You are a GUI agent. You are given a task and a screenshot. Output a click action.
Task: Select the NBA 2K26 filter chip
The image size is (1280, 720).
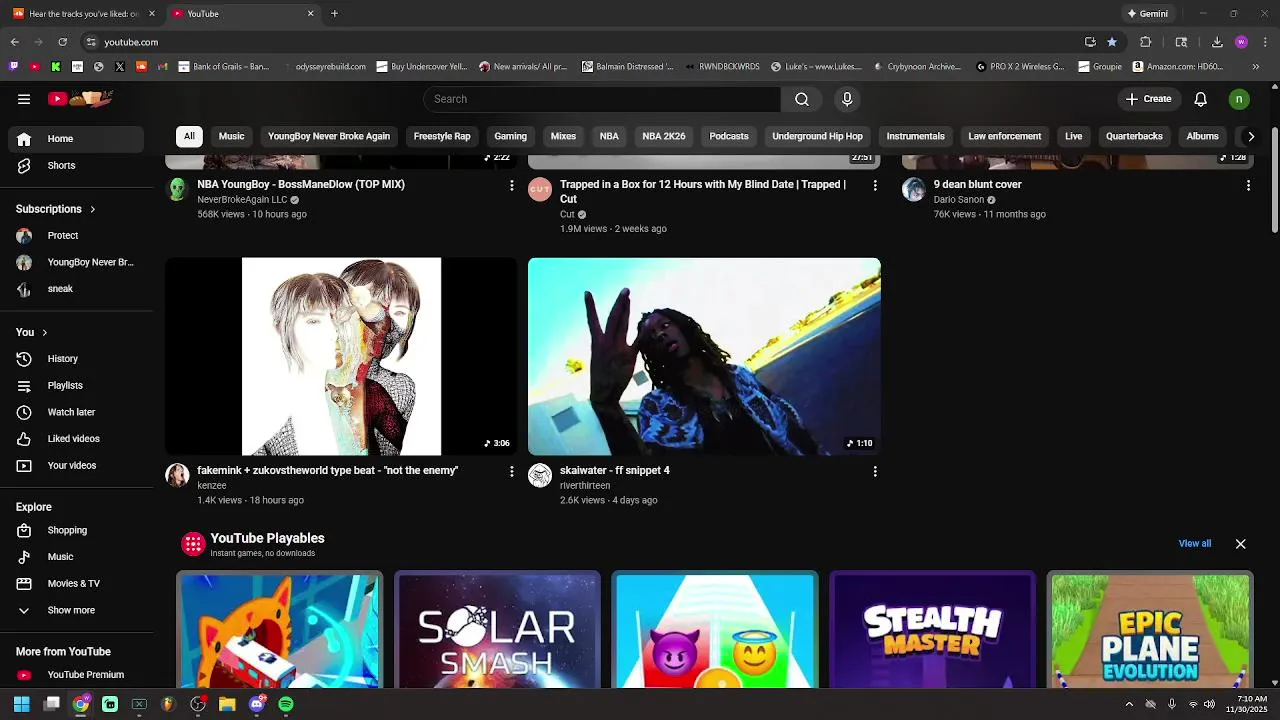[x=664, y=137]
